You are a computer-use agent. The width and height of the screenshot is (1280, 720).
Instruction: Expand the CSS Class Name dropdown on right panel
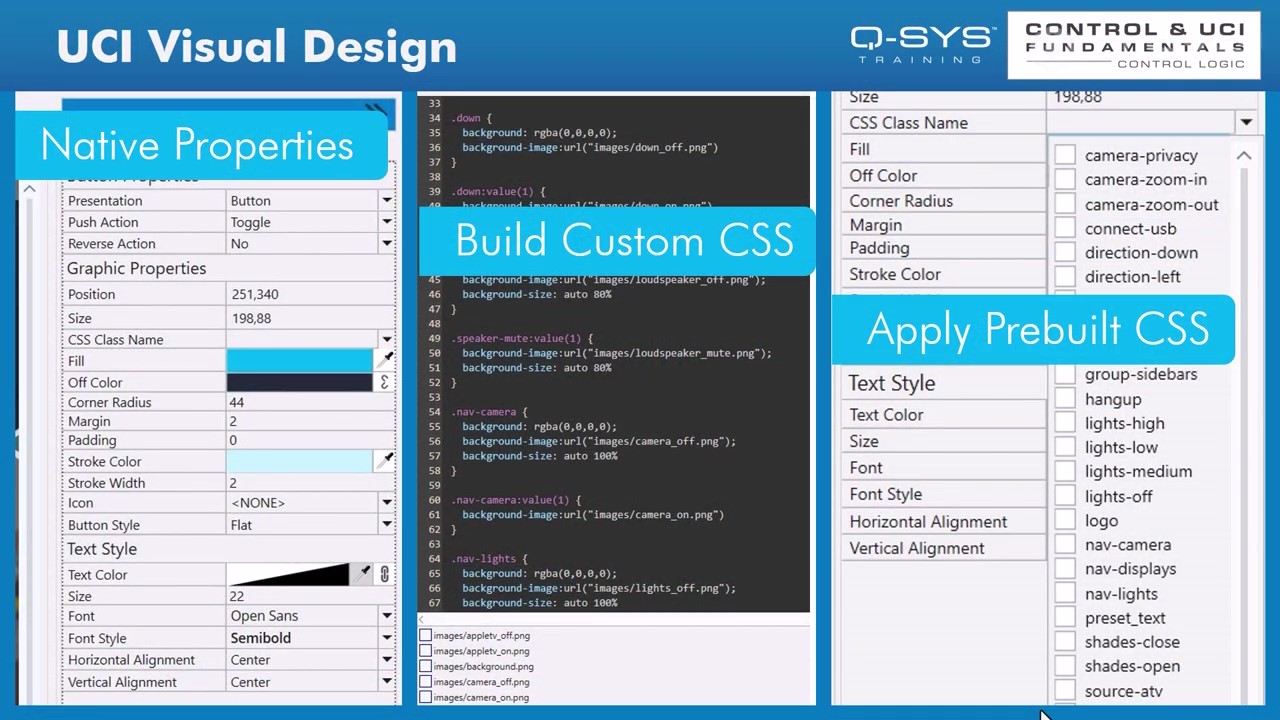[x=1245, y=122]
